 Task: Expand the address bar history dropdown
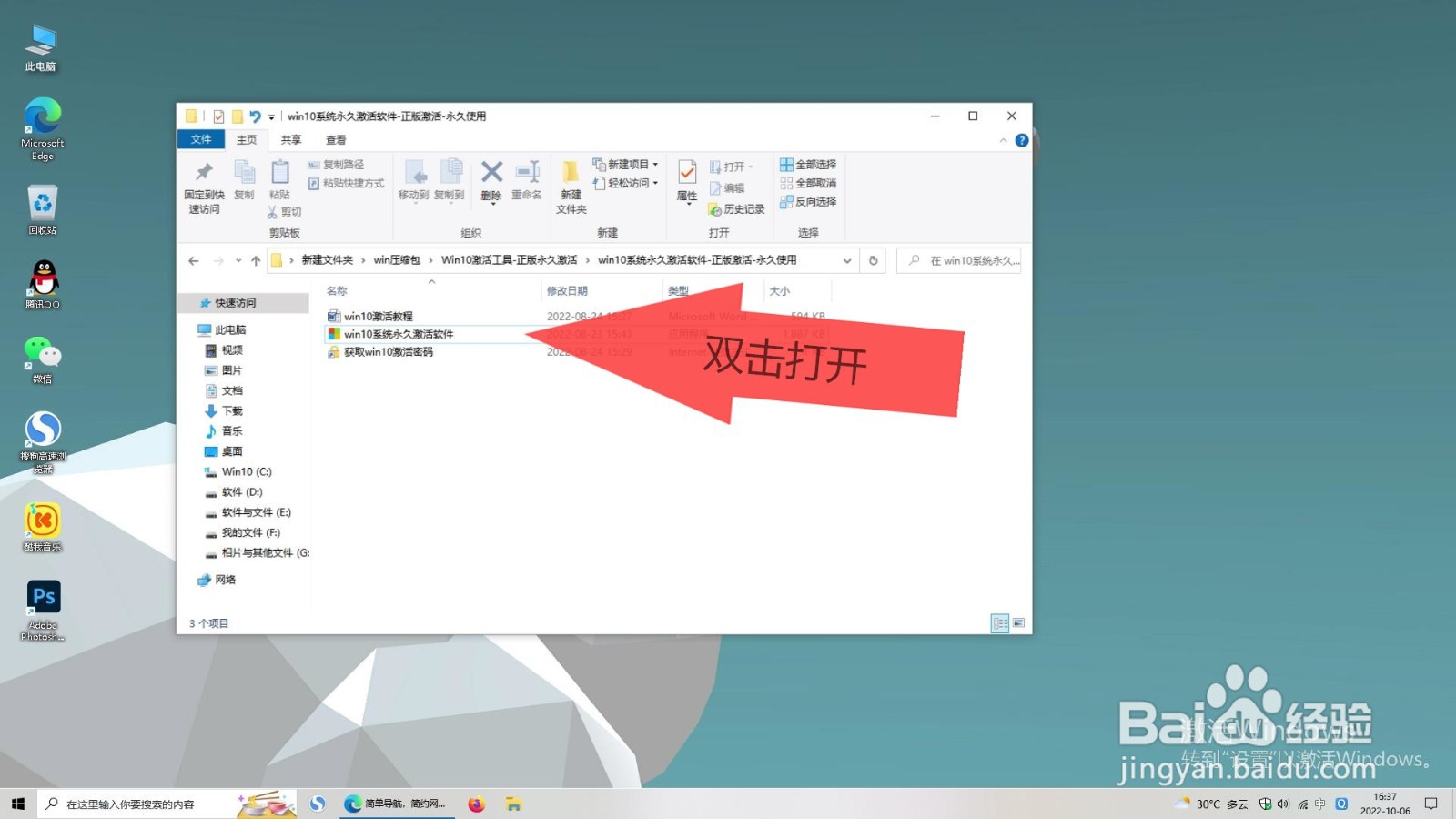847,261
